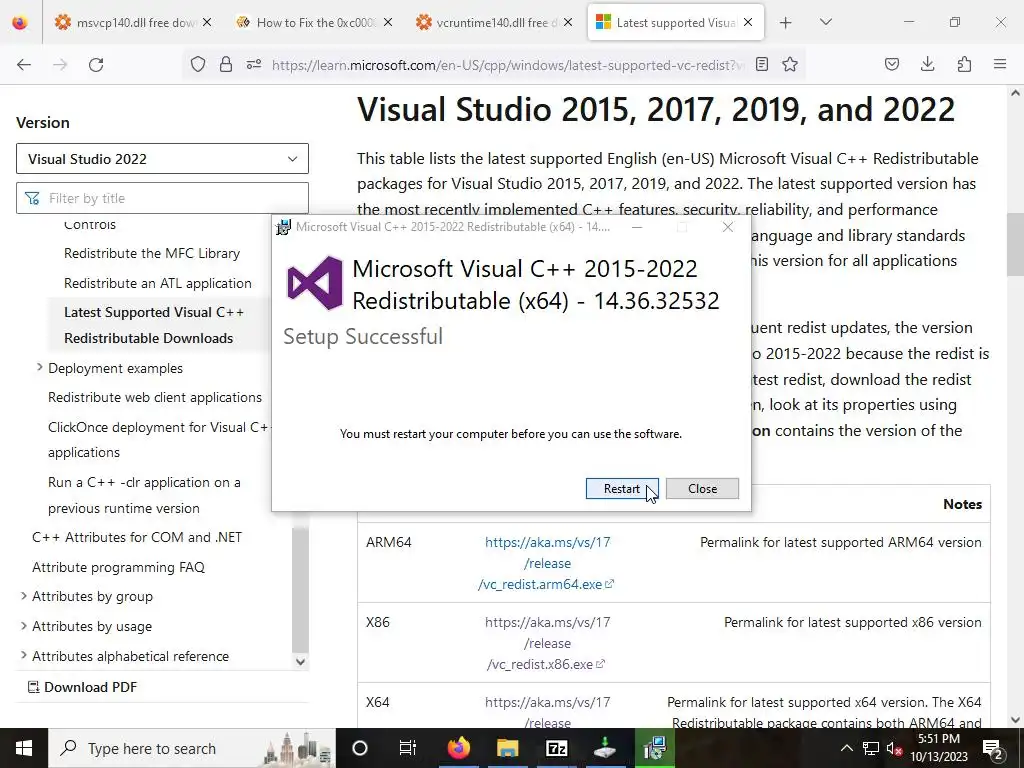This screenshot has width=1024, height=768.
Task: Click the page scrollbar up arrow
Action: tap(1016, 93)
